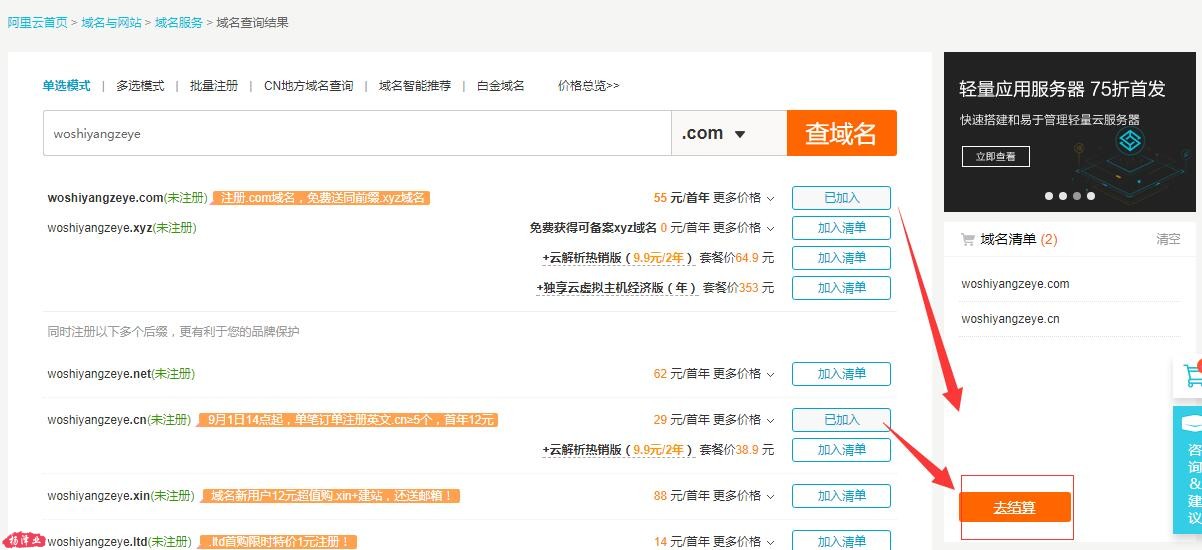Go to 域名与网站 breadcrumb
1202x550 pixels.
[x=111, y=22]
